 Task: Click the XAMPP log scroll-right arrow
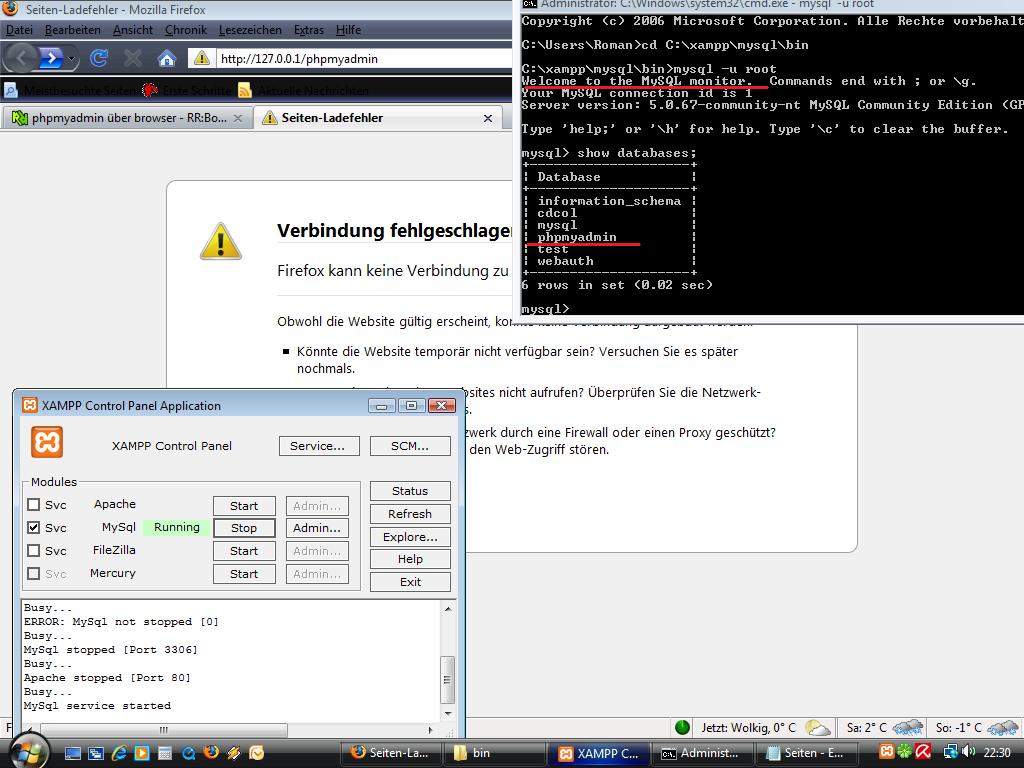[x=430, y=729]
